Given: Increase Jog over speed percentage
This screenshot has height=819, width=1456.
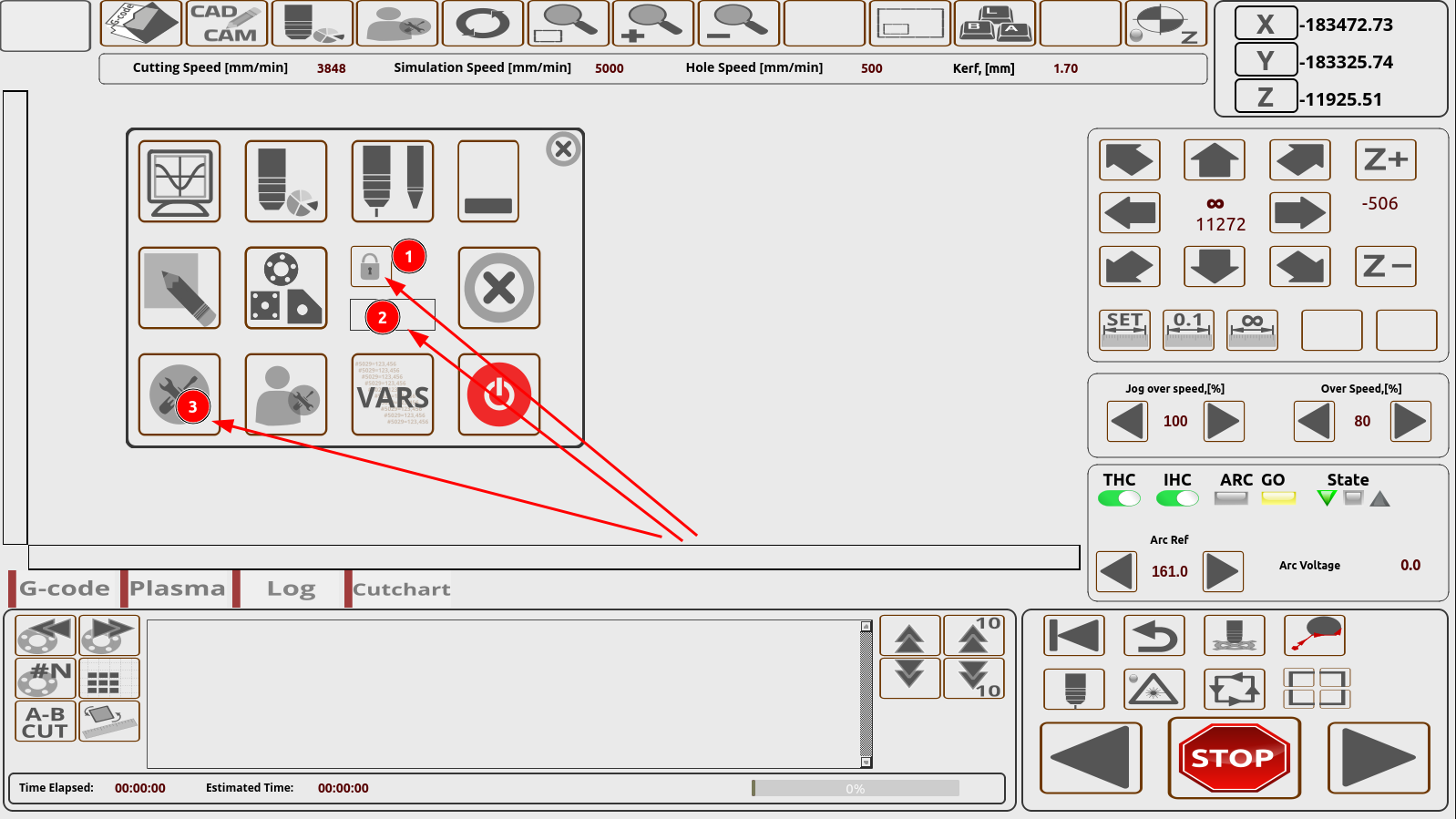Looking at the screenshot, I should coord(1224,422).
